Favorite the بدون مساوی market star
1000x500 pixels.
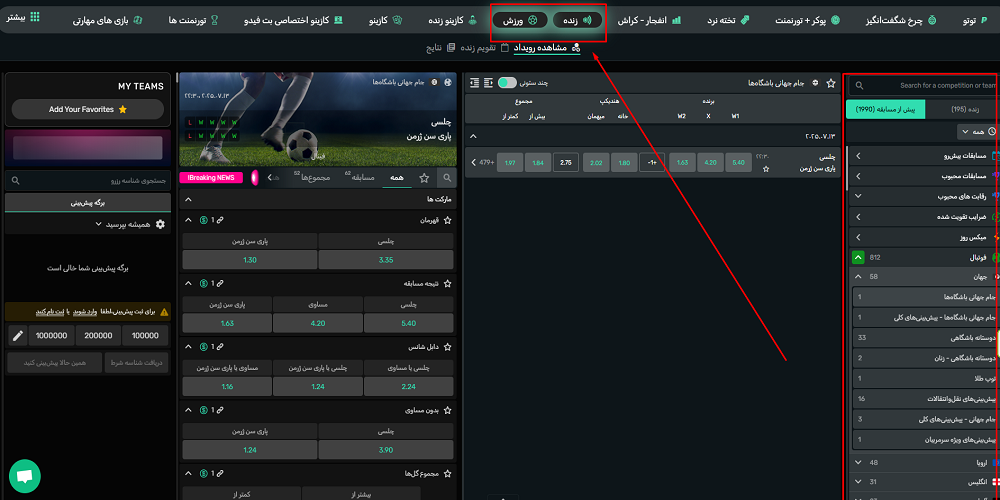coord(447,410)
